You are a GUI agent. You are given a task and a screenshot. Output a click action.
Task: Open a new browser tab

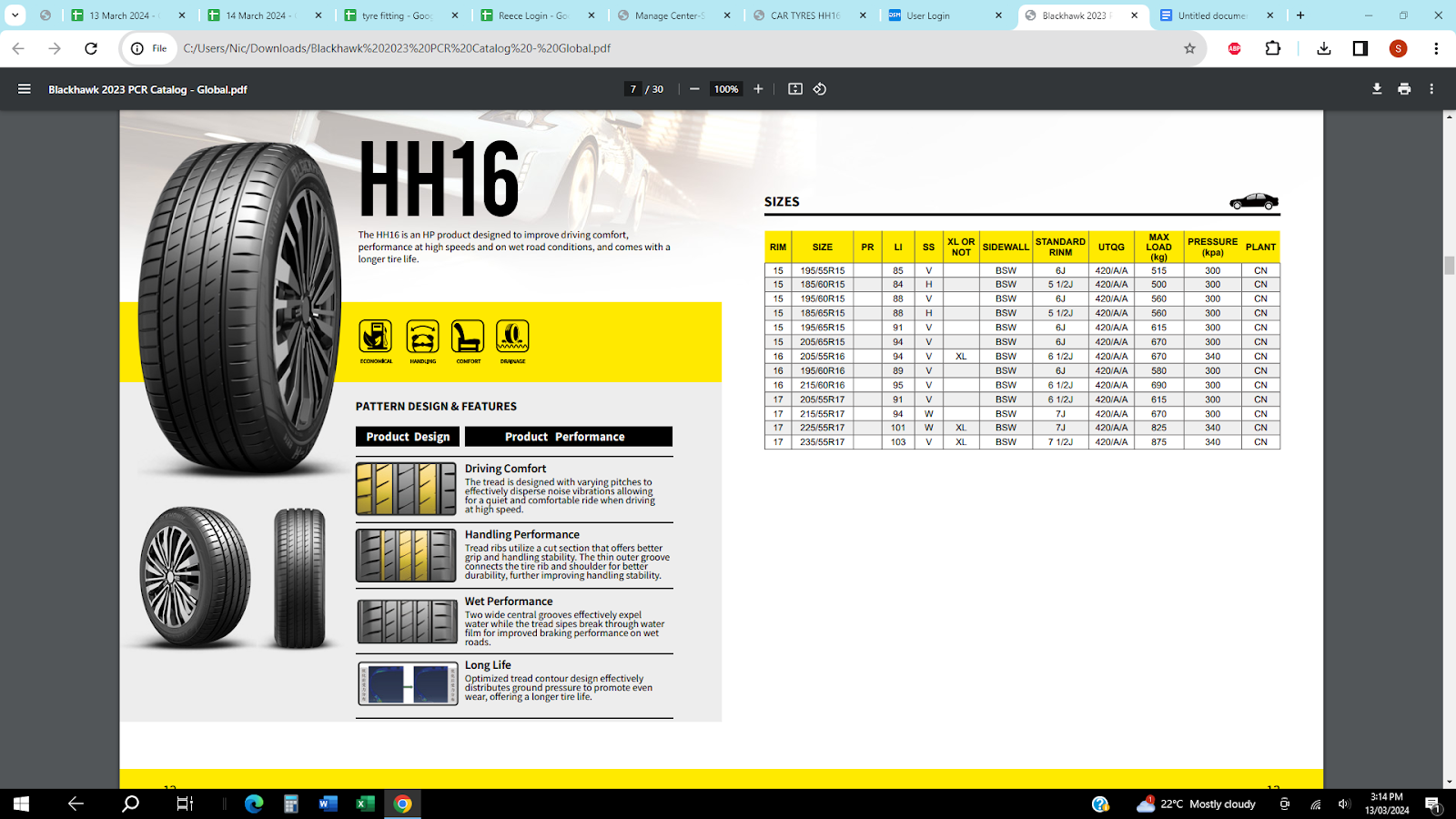point(1300,15)
